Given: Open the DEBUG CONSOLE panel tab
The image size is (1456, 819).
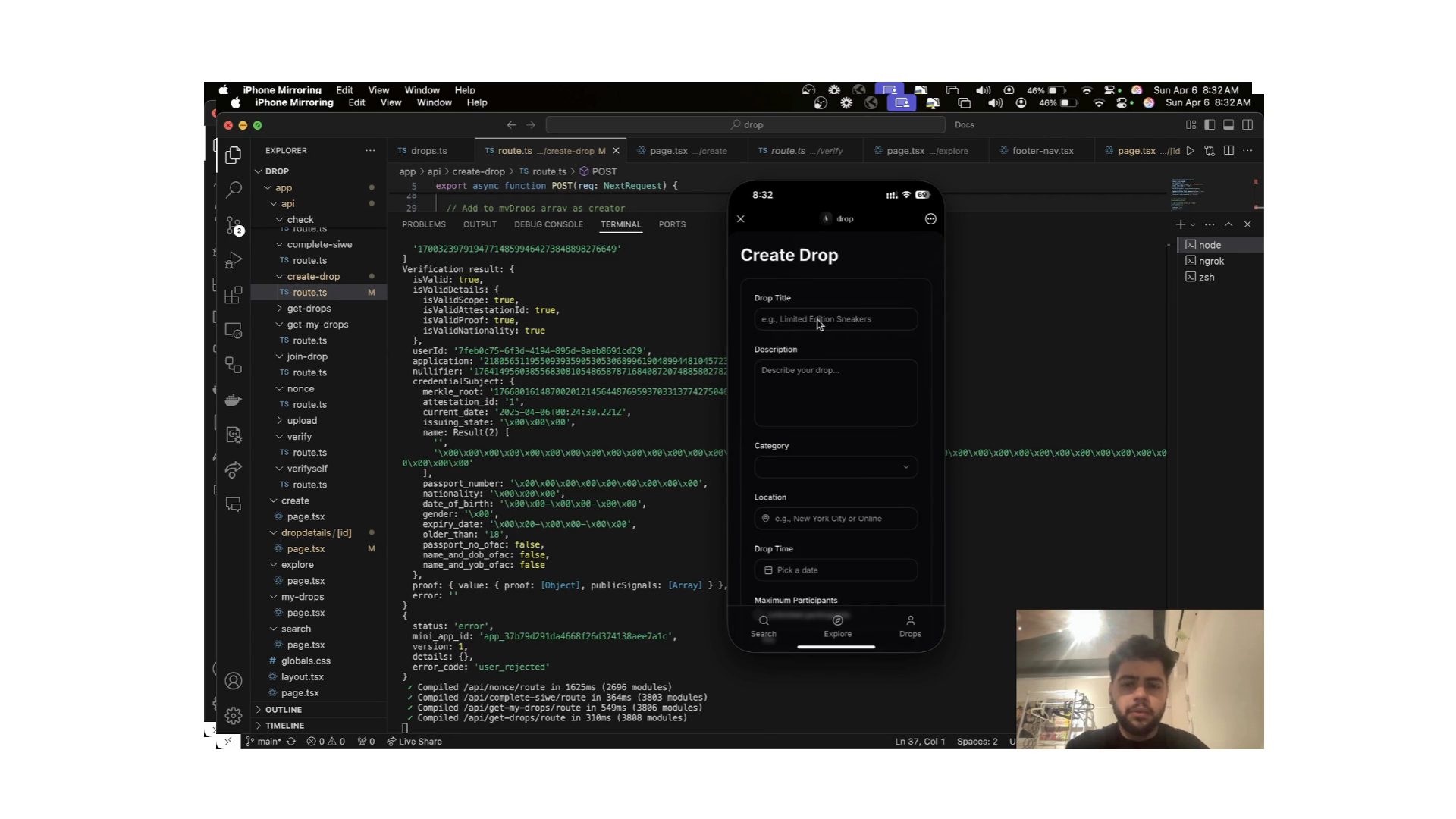Looking at the screenshot, I should coord(548,224).
